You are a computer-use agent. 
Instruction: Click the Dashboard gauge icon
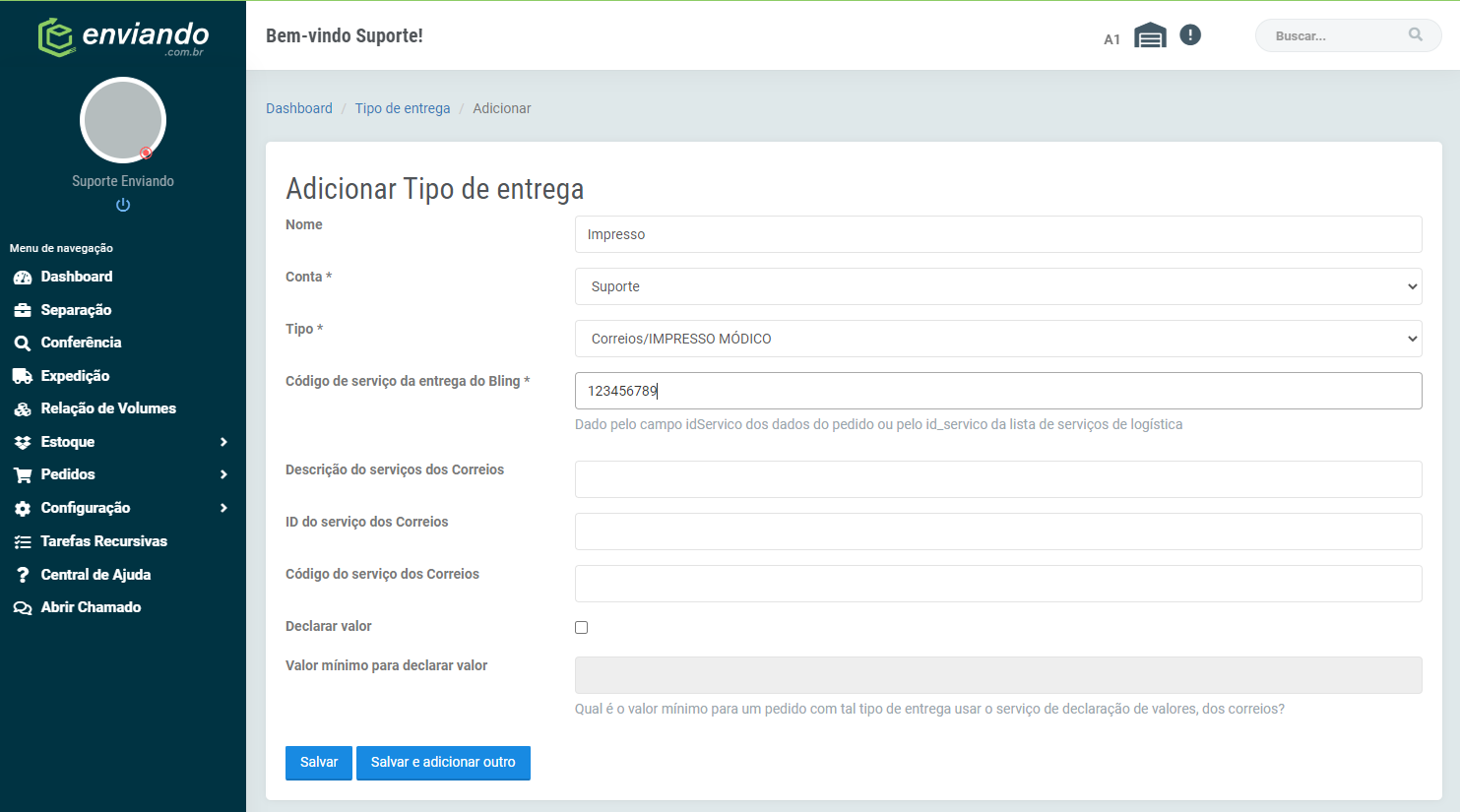(x=23, y=278)
